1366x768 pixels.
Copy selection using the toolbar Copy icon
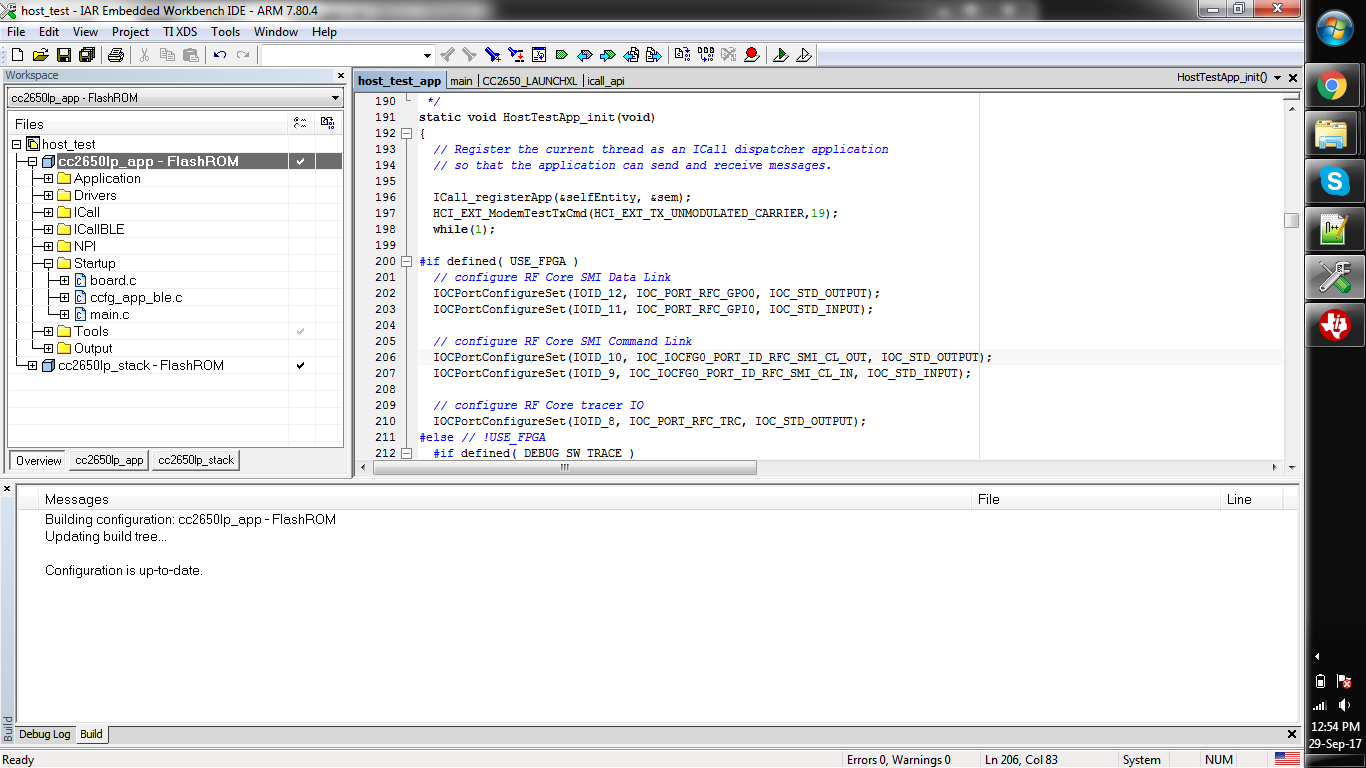[169, 55]
